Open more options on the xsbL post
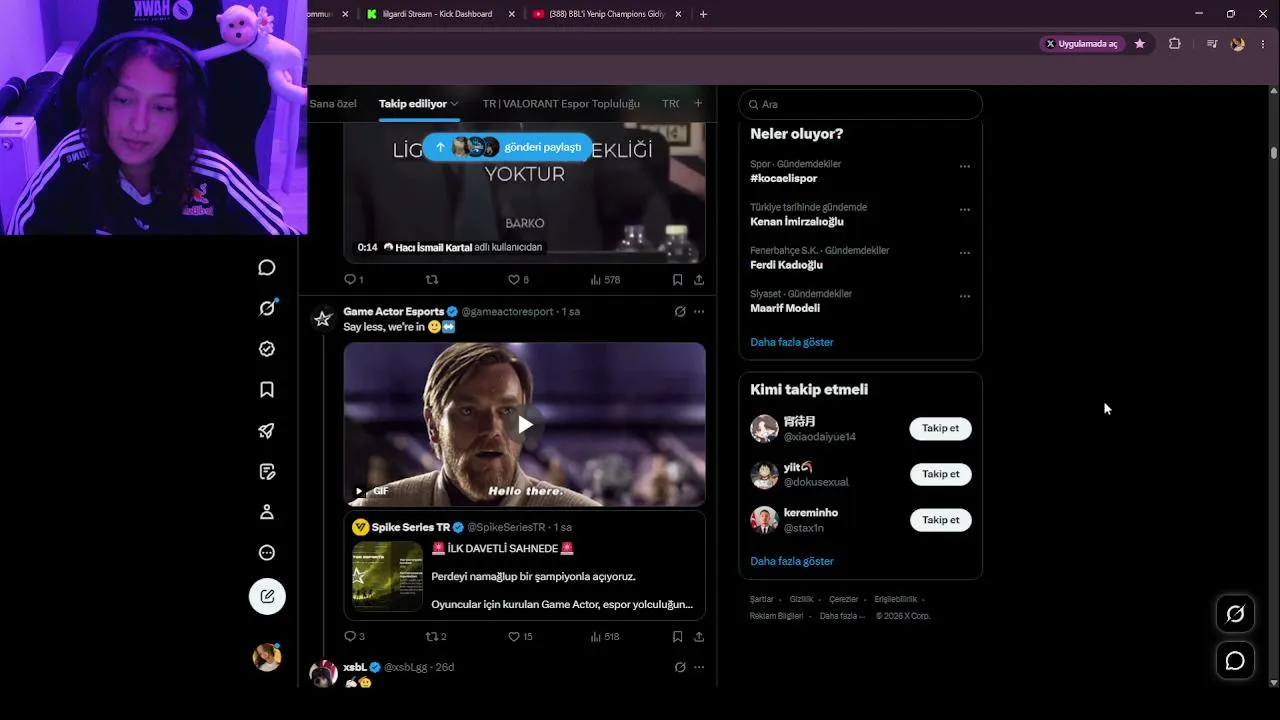The height and width of the screenshot is (720, 1280). click(x=699, y=667)
